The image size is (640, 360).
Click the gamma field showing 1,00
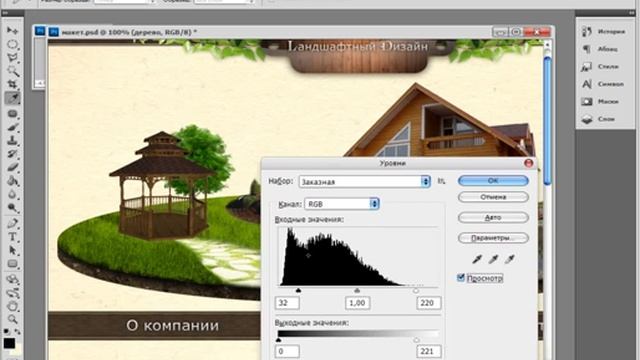tap(357, 303)
